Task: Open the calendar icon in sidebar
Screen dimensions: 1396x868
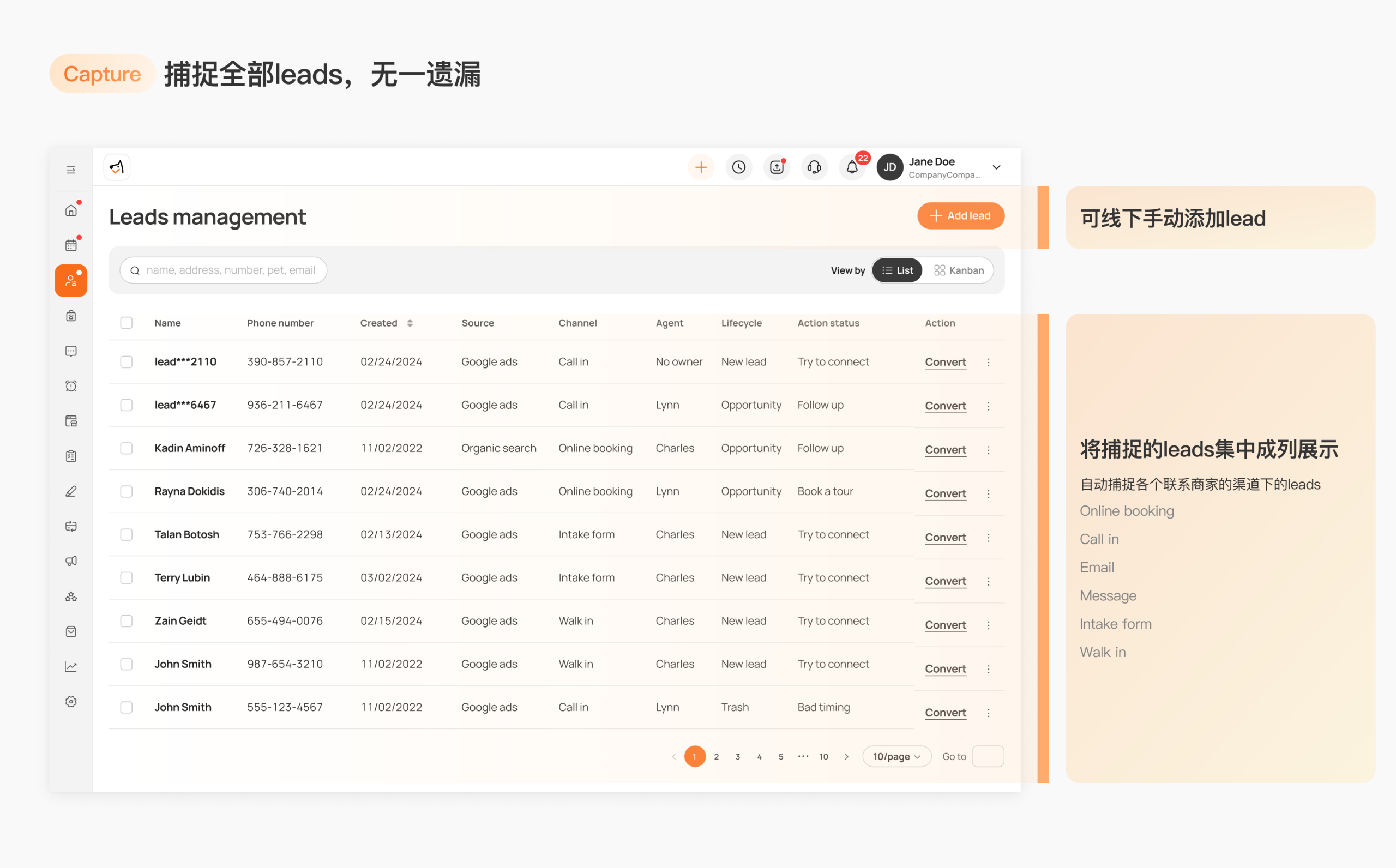Action: tap(70, 245)
